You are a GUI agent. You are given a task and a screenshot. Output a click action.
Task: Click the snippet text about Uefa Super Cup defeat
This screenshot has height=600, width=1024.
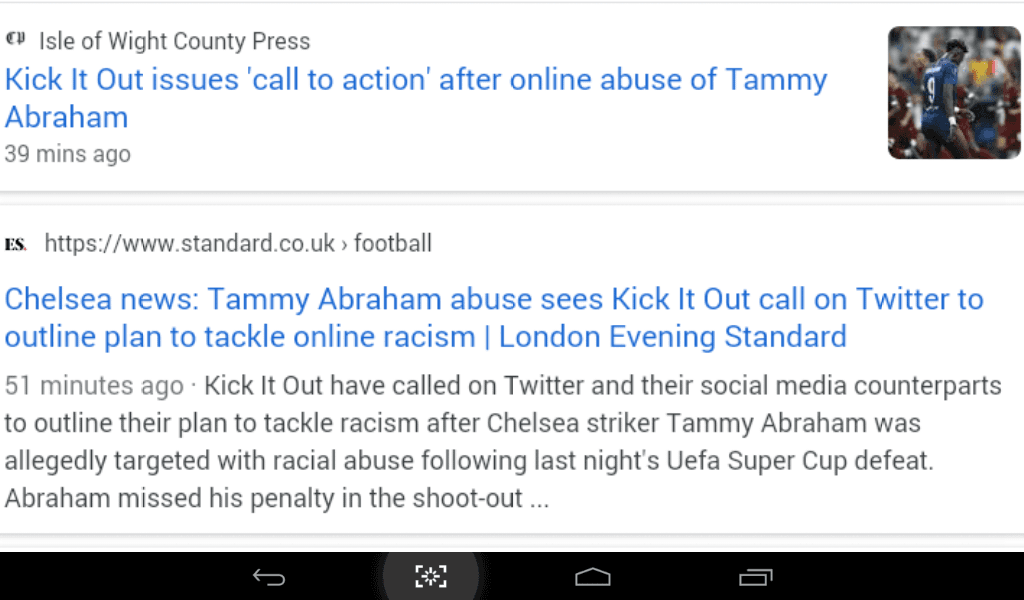[469, 461]
